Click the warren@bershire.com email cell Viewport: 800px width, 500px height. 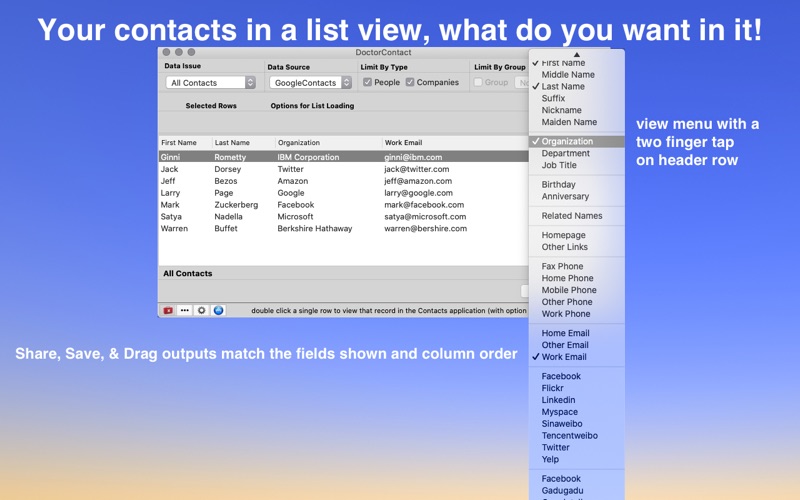pyautogui.click(x=426, y=229)
